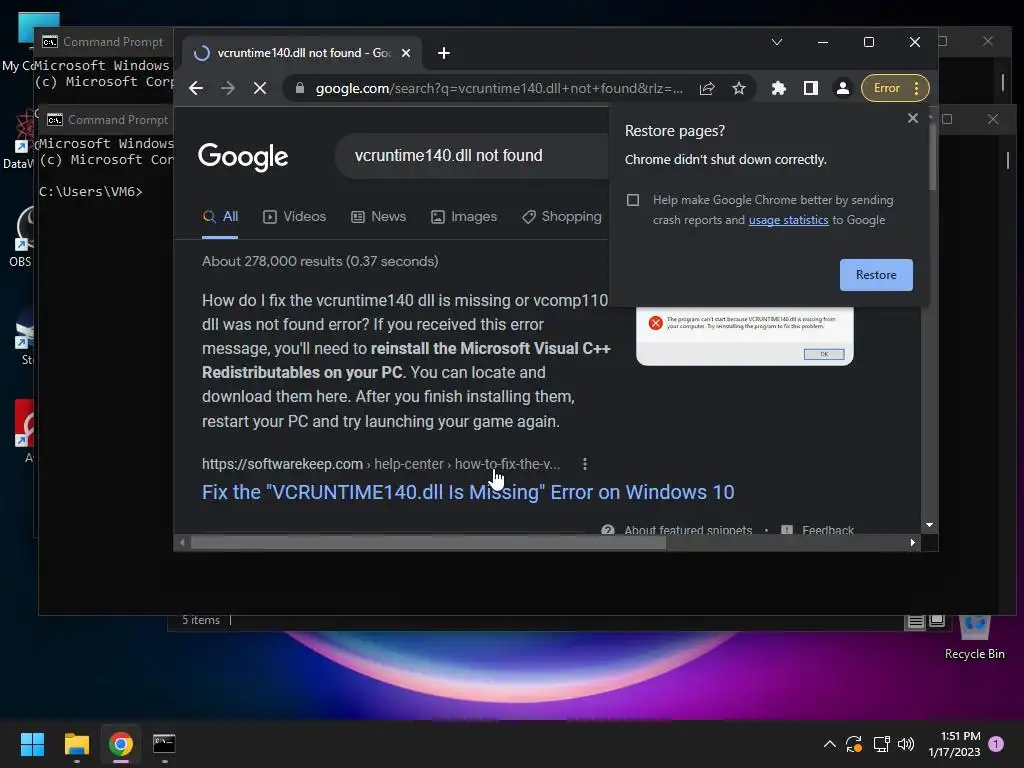Image resolution: width=1024 pixels, height=768 pixels.
Task: Go back in Chrome history
Action: point(196,88)
